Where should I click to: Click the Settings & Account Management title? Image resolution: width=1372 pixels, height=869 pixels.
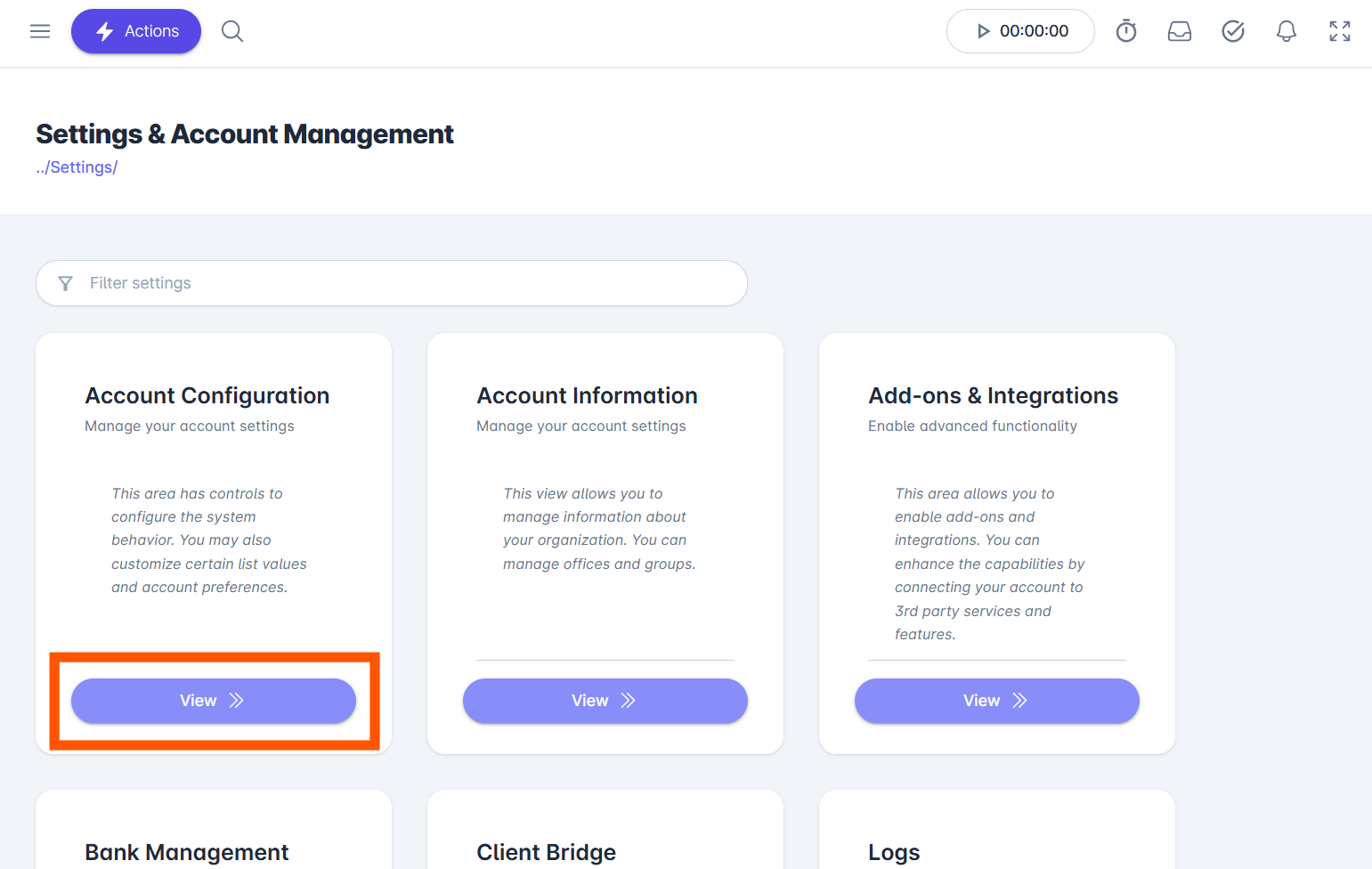point(245,134)
